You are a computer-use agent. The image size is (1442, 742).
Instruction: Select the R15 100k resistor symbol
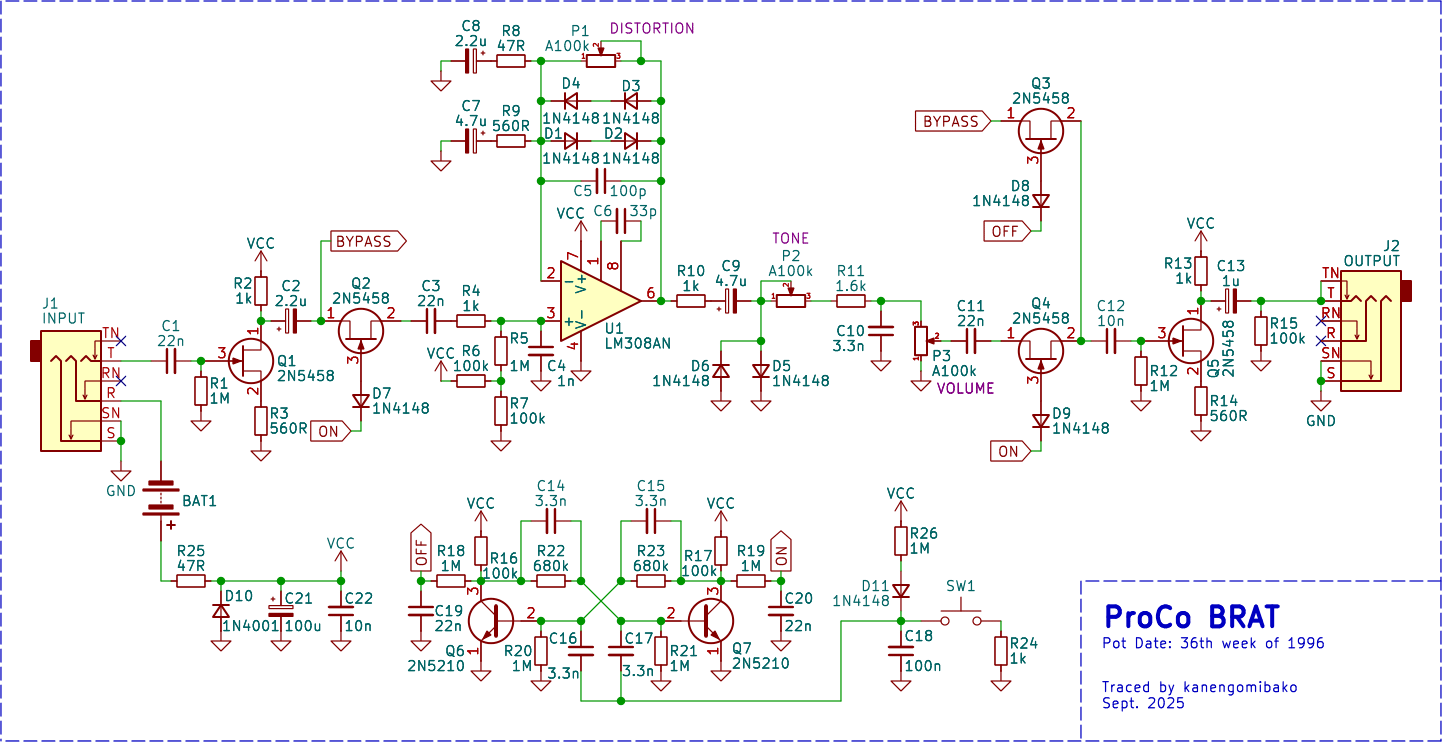click(1260, 330)
